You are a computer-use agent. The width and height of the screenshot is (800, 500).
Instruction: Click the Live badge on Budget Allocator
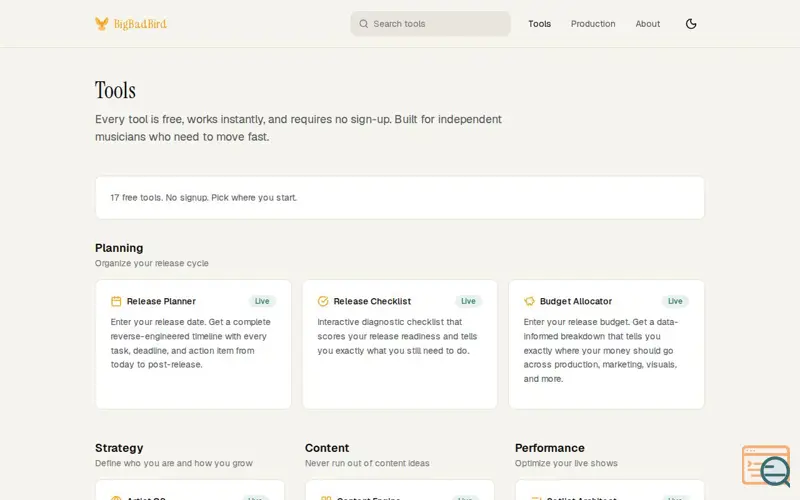674,302
